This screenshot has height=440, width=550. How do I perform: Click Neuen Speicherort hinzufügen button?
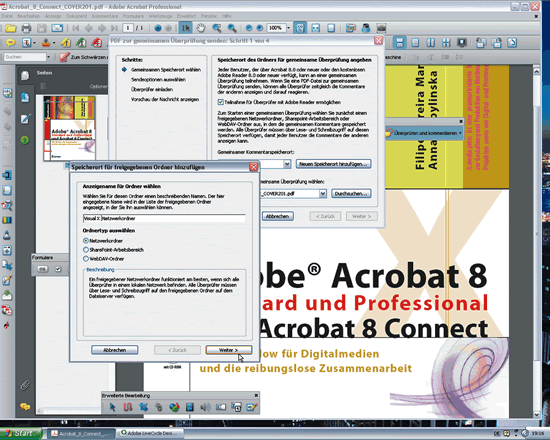(x=334, y=164)
